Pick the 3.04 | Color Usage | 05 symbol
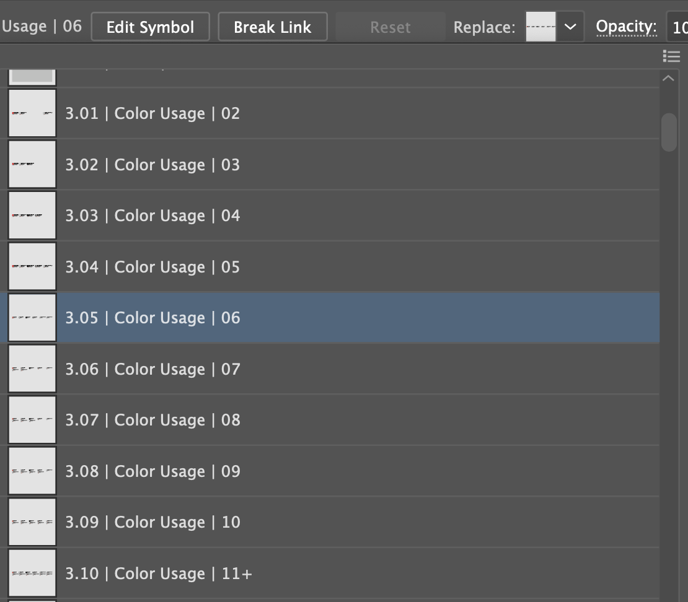688x602 pixels. [x=153, y=267]
